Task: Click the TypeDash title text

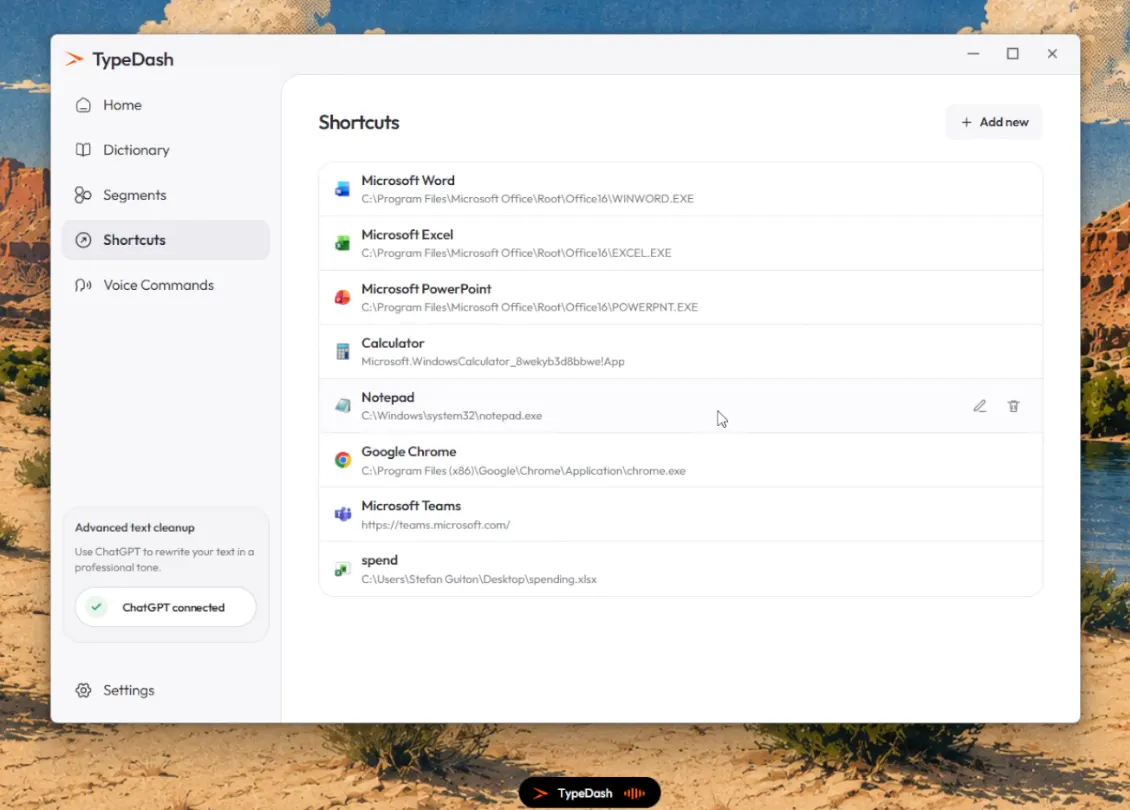Action: 133,59
